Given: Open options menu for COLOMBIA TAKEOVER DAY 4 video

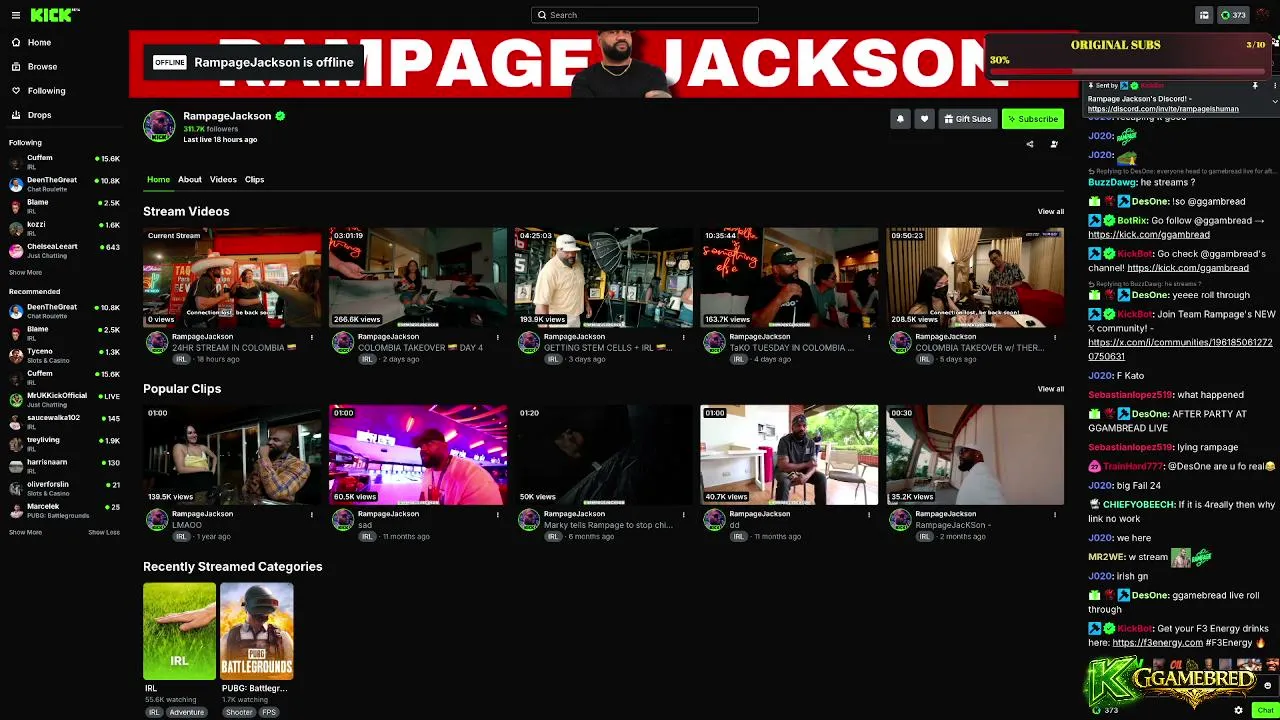Looking at the screenshot, I should [498, 337].
